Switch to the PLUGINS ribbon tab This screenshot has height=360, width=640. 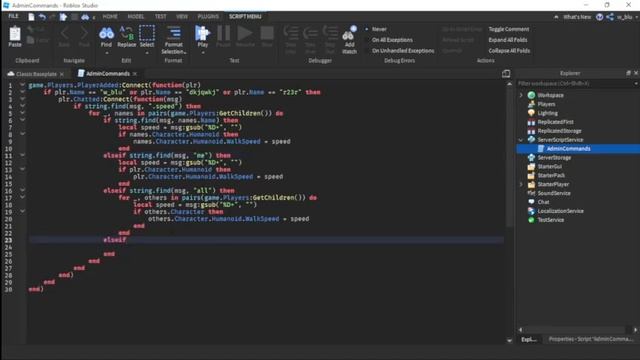pos(208,16)
